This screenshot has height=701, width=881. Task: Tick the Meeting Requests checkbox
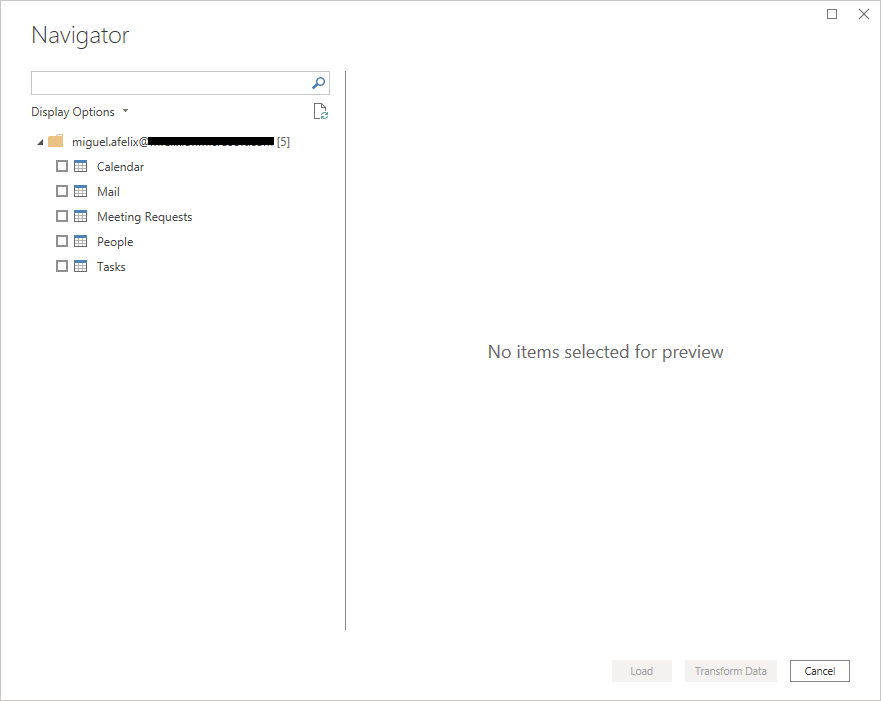coord(62,216)
